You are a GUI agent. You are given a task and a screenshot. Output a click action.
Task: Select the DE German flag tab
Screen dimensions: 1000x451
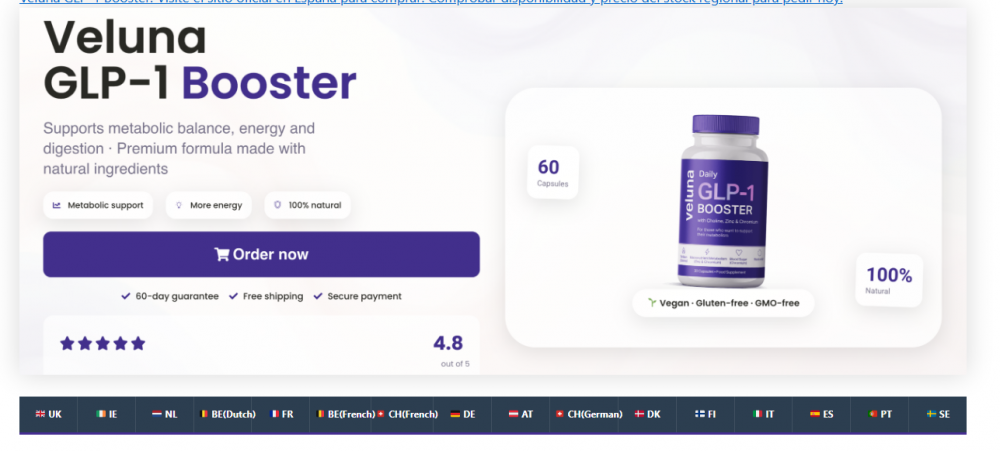[x=462, y=415]
